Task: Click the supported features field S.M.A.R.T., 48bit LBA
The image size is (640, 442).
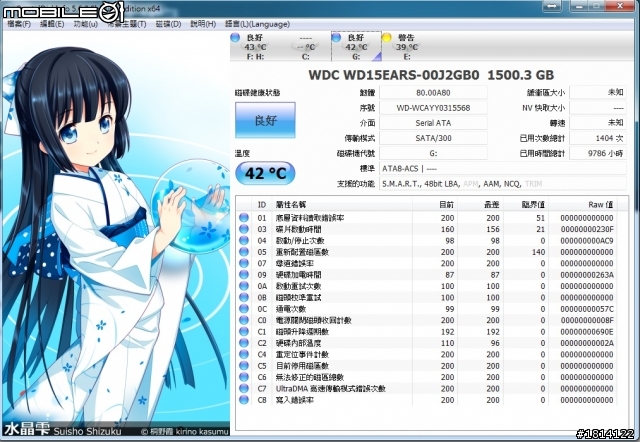Action: click(x=503, y=184)
